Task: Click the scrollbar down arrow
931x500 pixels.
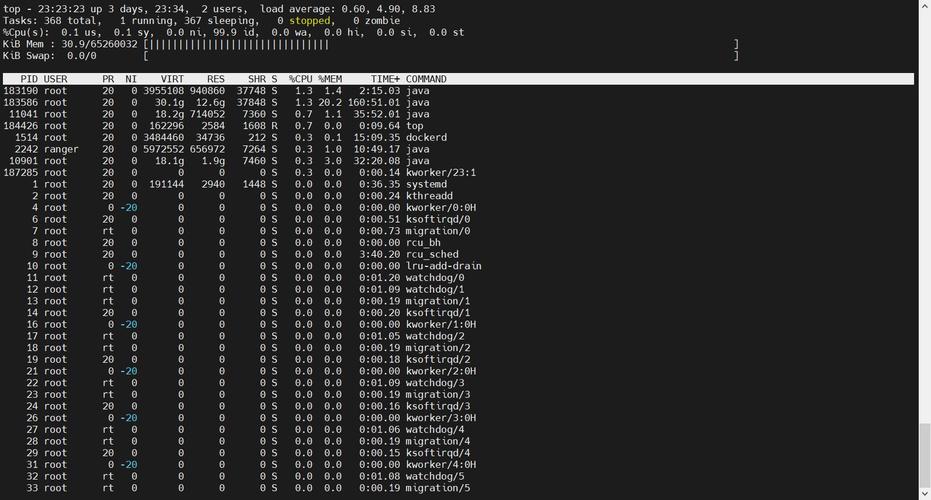Action: click(924, 493)
